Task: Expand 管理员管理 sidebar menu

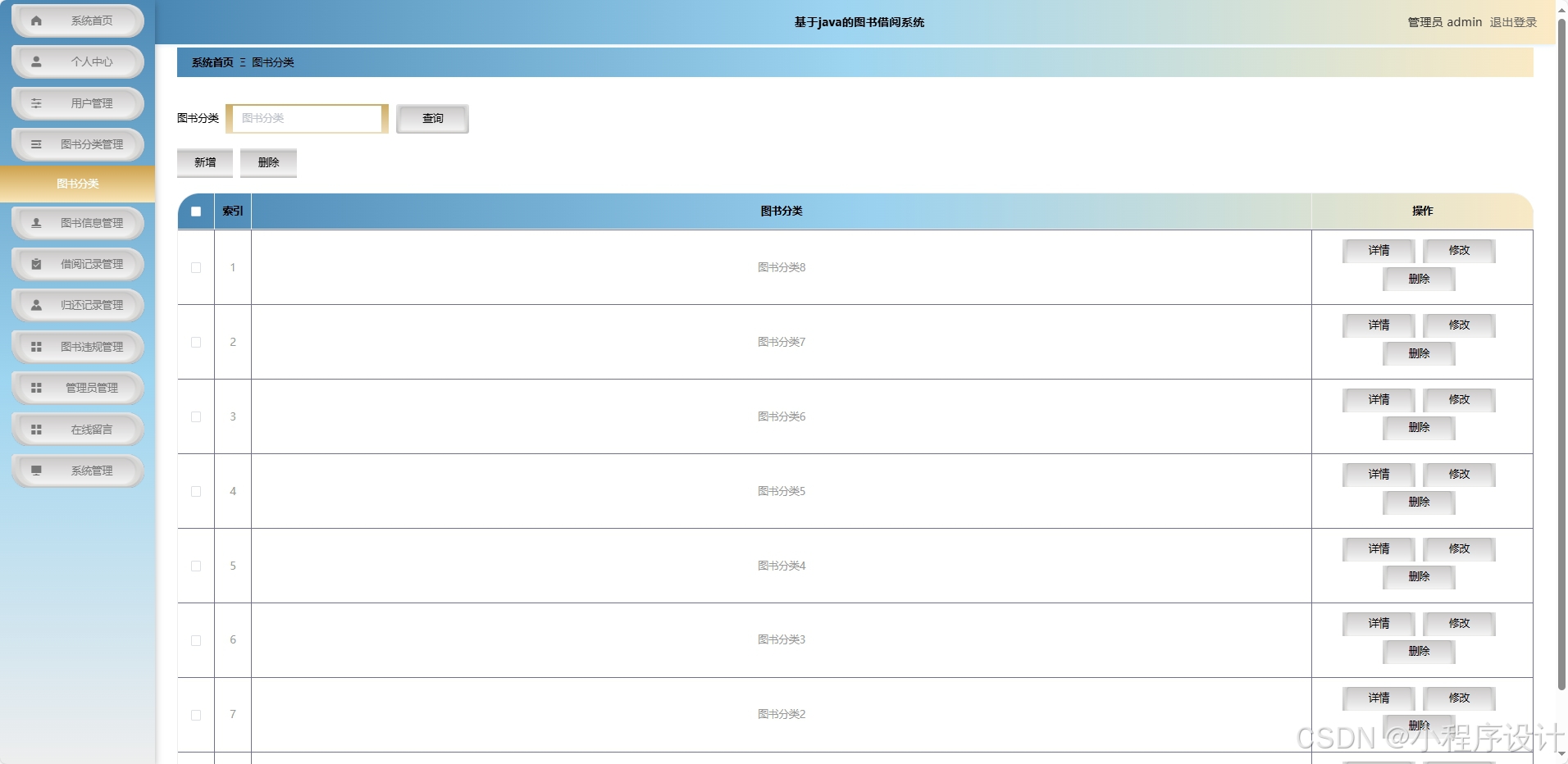Action: 78,388
